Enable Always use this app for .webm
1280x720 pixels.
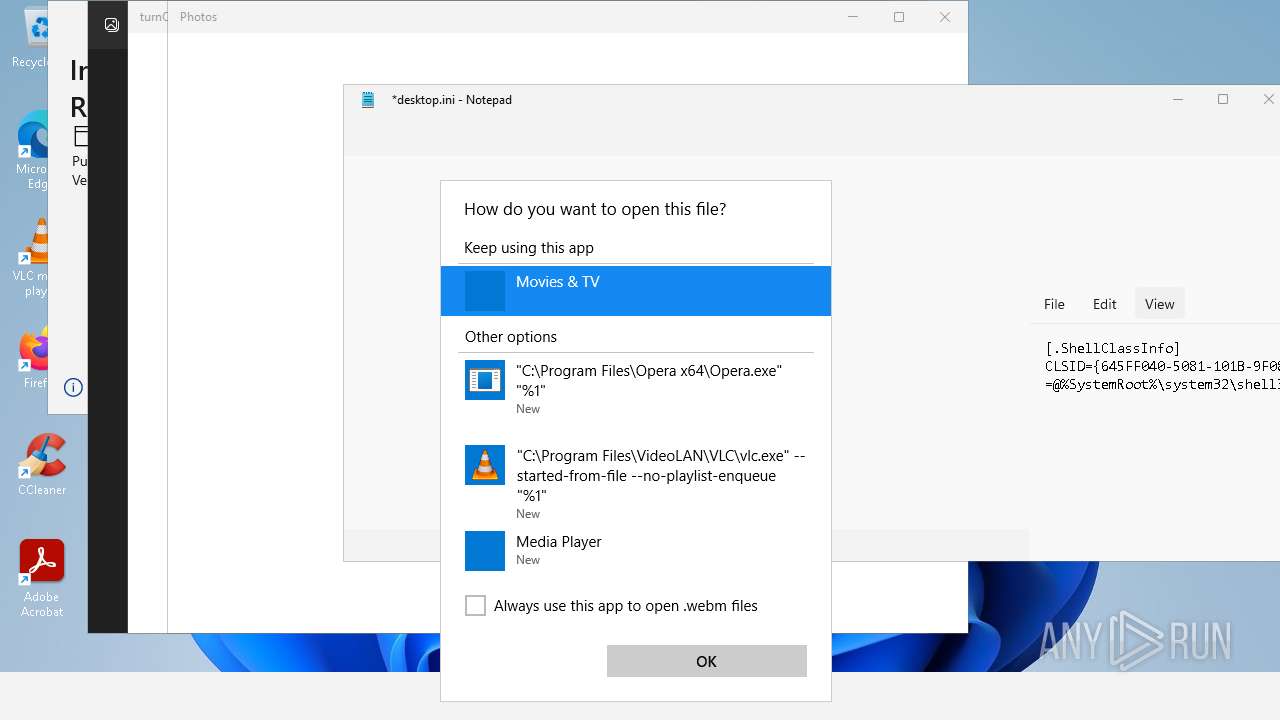tap(476, 606)
